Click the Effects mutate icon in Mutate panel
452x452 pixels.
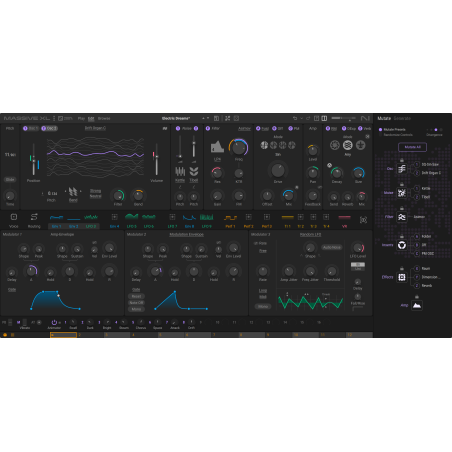pos(402,277)
